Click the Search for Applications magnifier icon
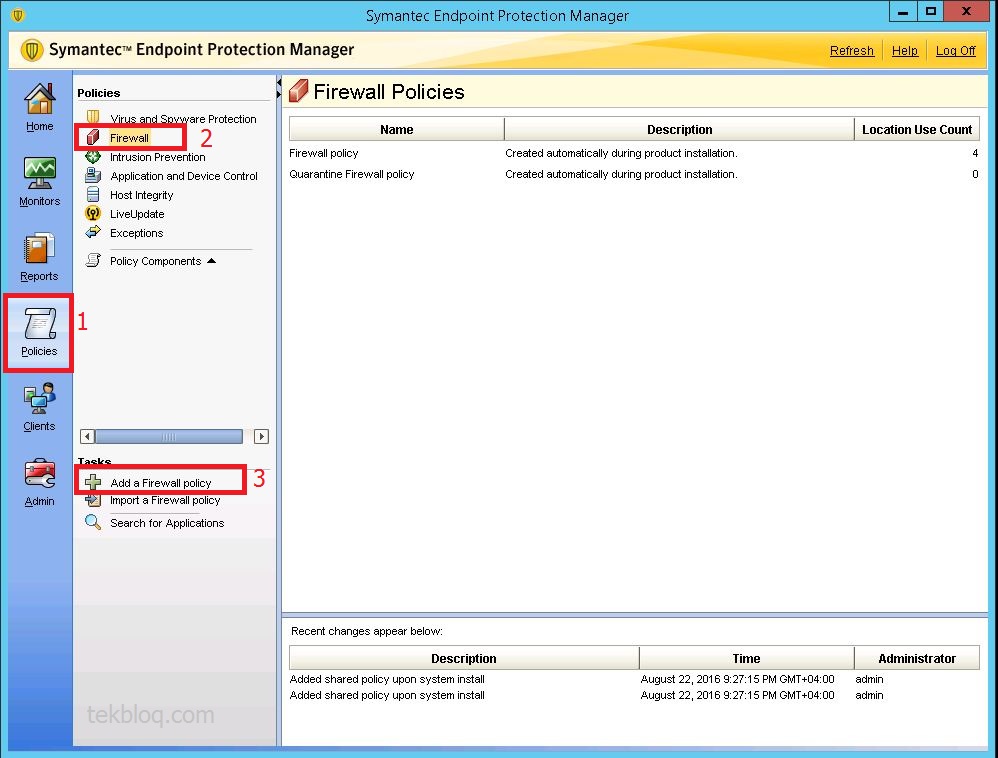Viewport: 998px width, 758px height. (x=93, y=522)
